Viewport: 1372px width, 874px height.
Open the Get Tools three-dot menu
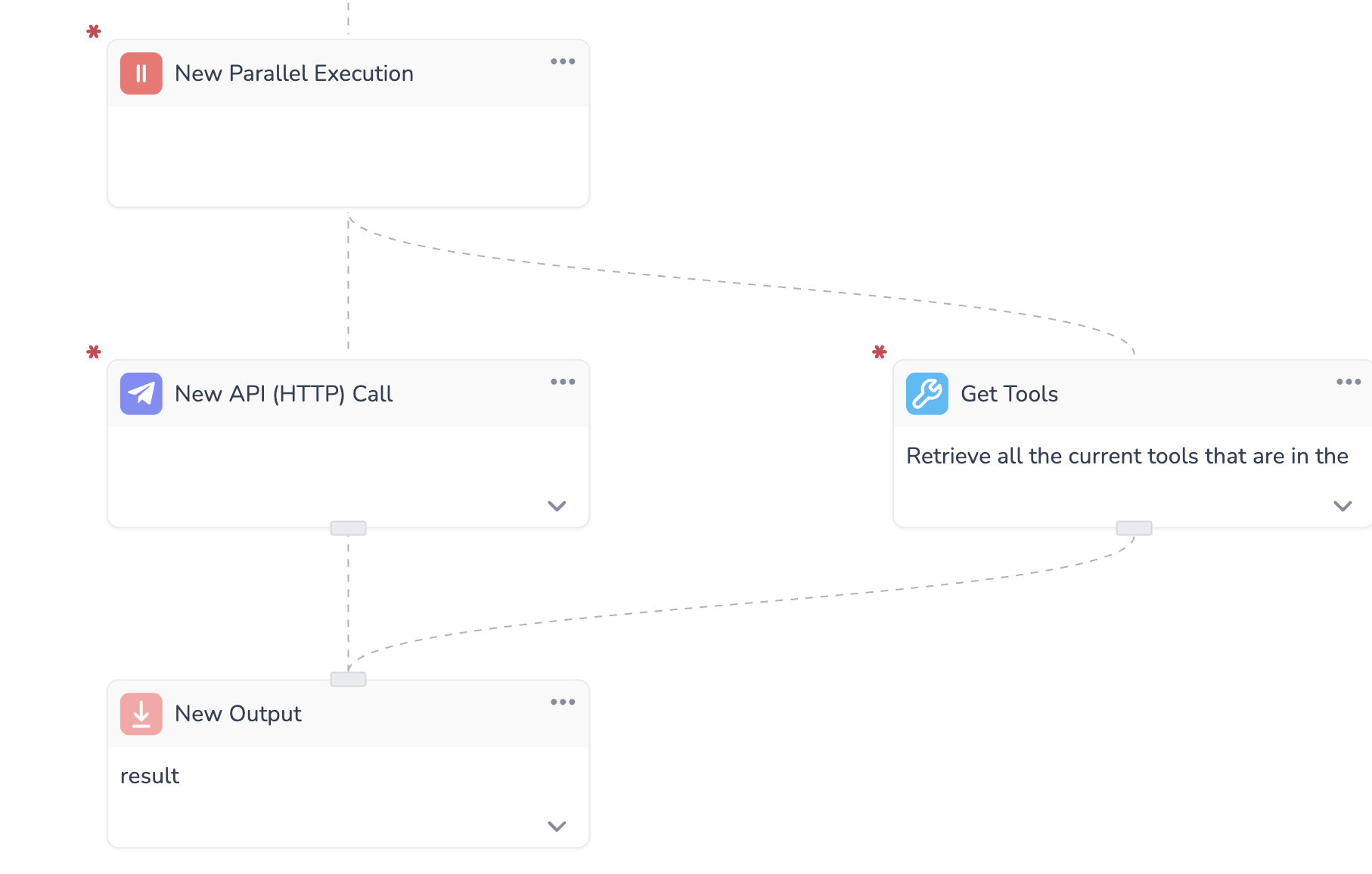tap(1348, 382)
